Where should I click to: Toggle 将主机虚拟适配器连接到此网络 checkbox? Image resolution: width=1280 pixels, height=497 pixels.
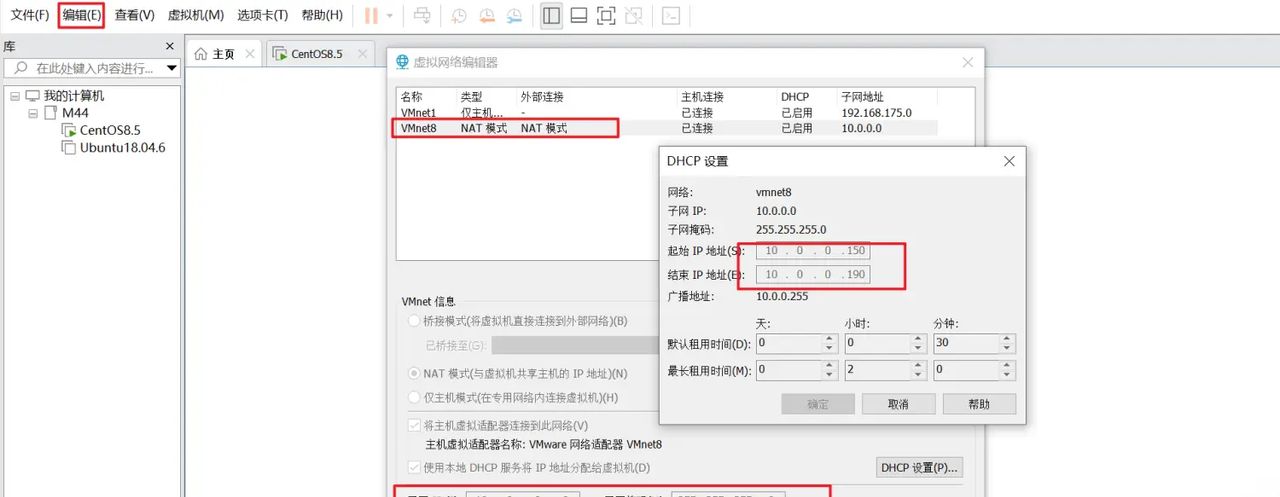pyautogui.click(x=414, y=426)
